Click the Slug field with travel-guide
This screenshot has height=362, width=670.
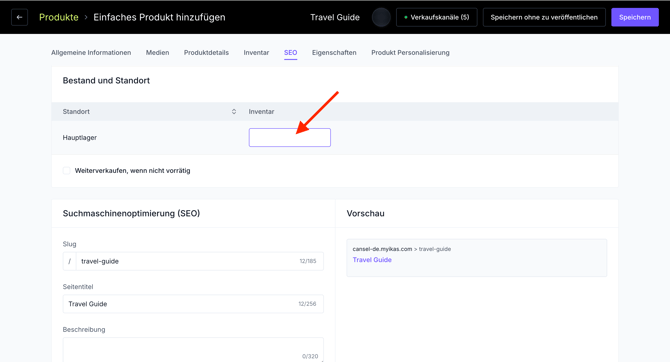[193, 261]
